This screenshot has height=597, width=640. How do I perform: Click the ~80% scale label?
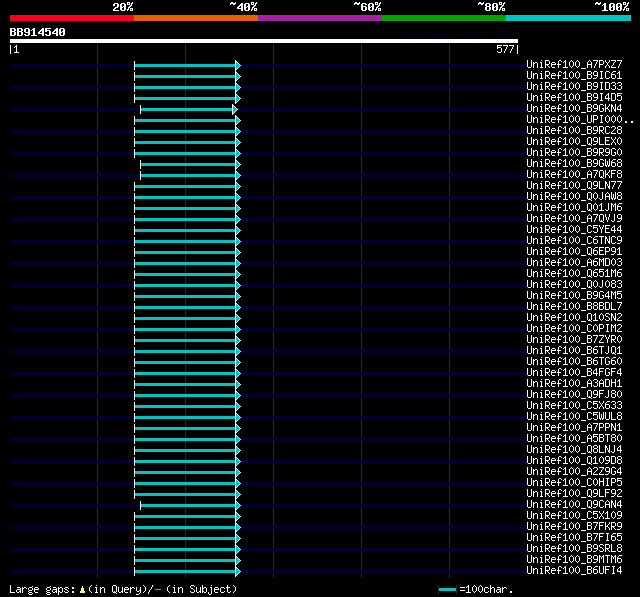click(491, 7)
